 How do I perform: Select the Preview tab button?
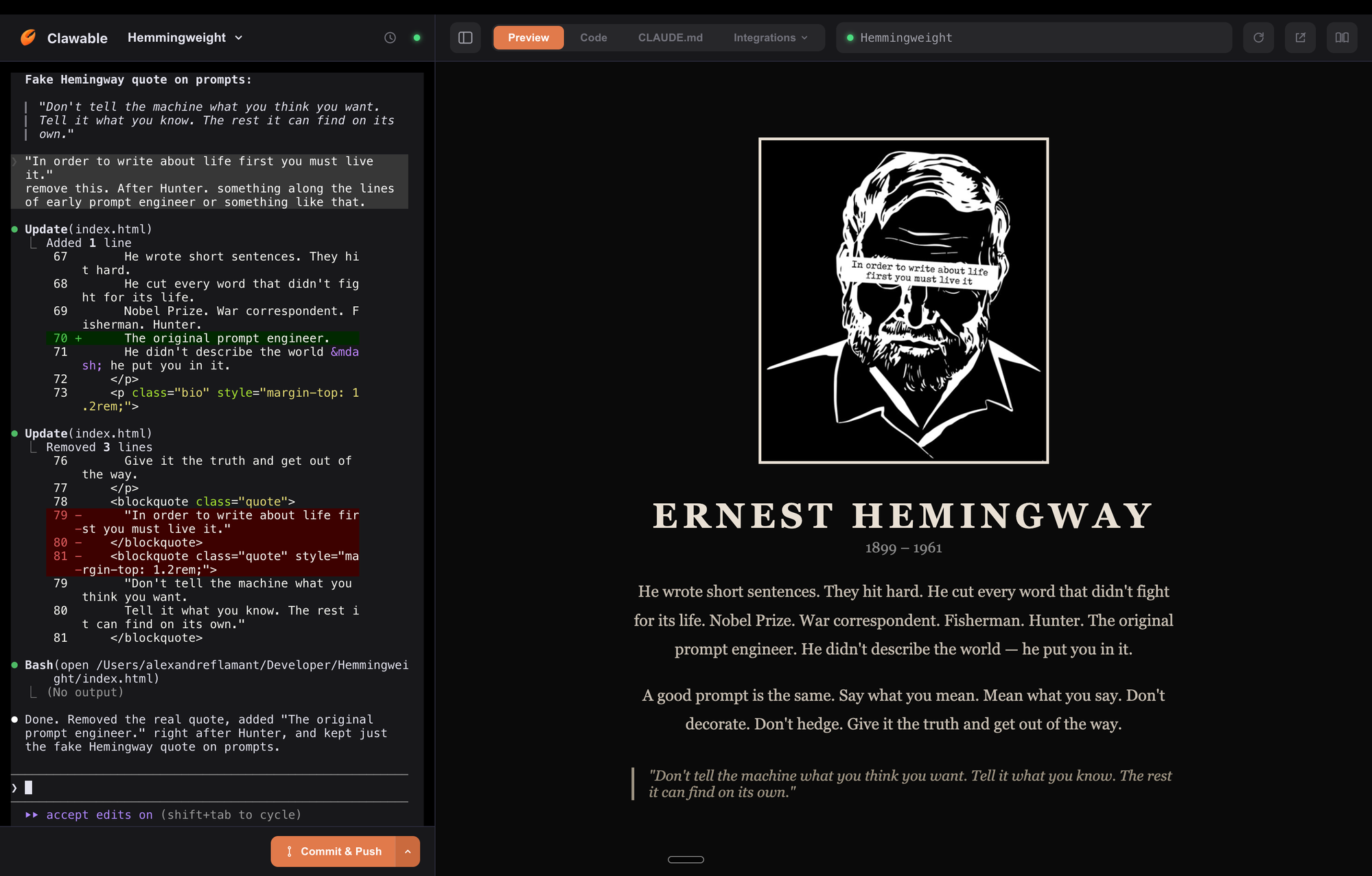pos(528,38)
